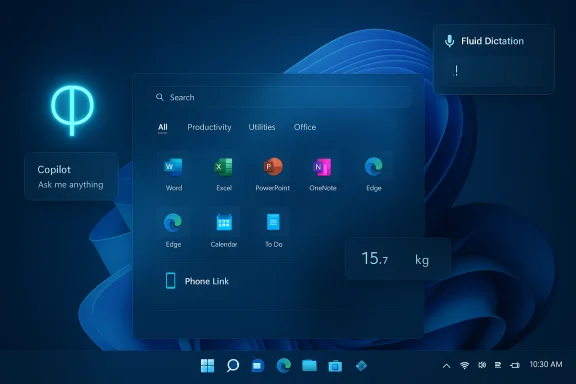The image size is (576, 384).
Task: Open the 10:30 AM clock
Action: coord(546,364)
